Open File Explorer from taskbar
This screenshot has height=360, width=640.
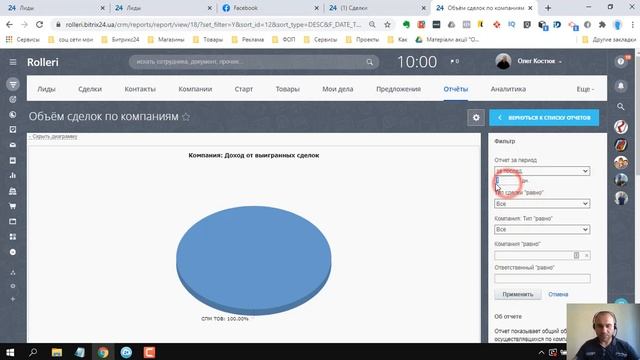(x=56, y=352)
